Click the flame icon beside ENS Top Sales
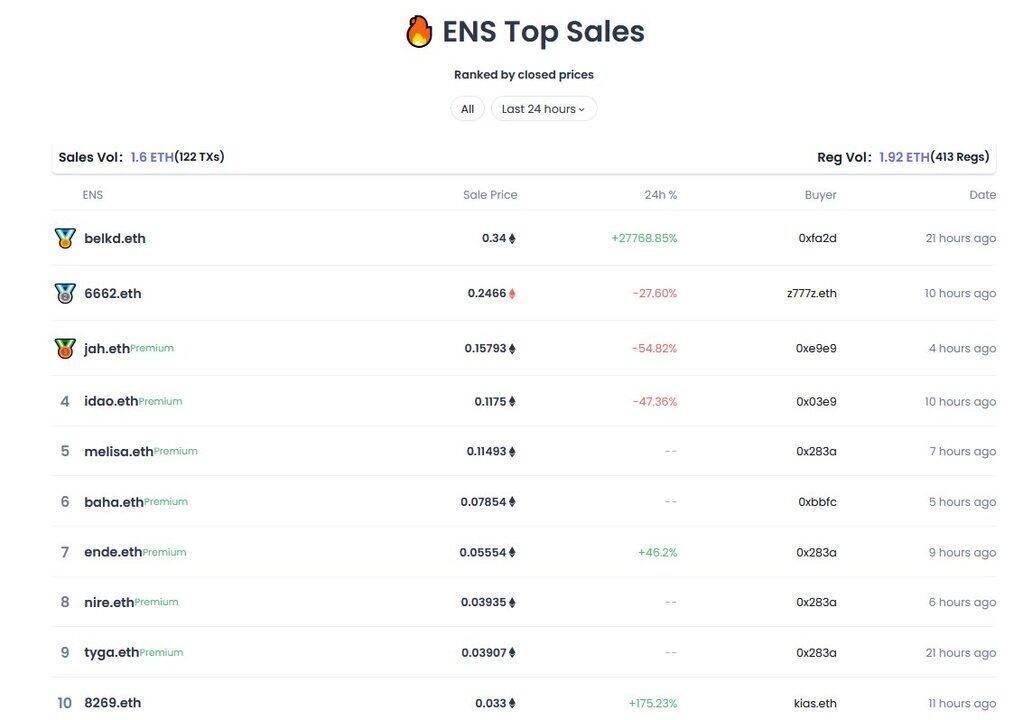This screenshot has height=720, width=1032. 419,32
